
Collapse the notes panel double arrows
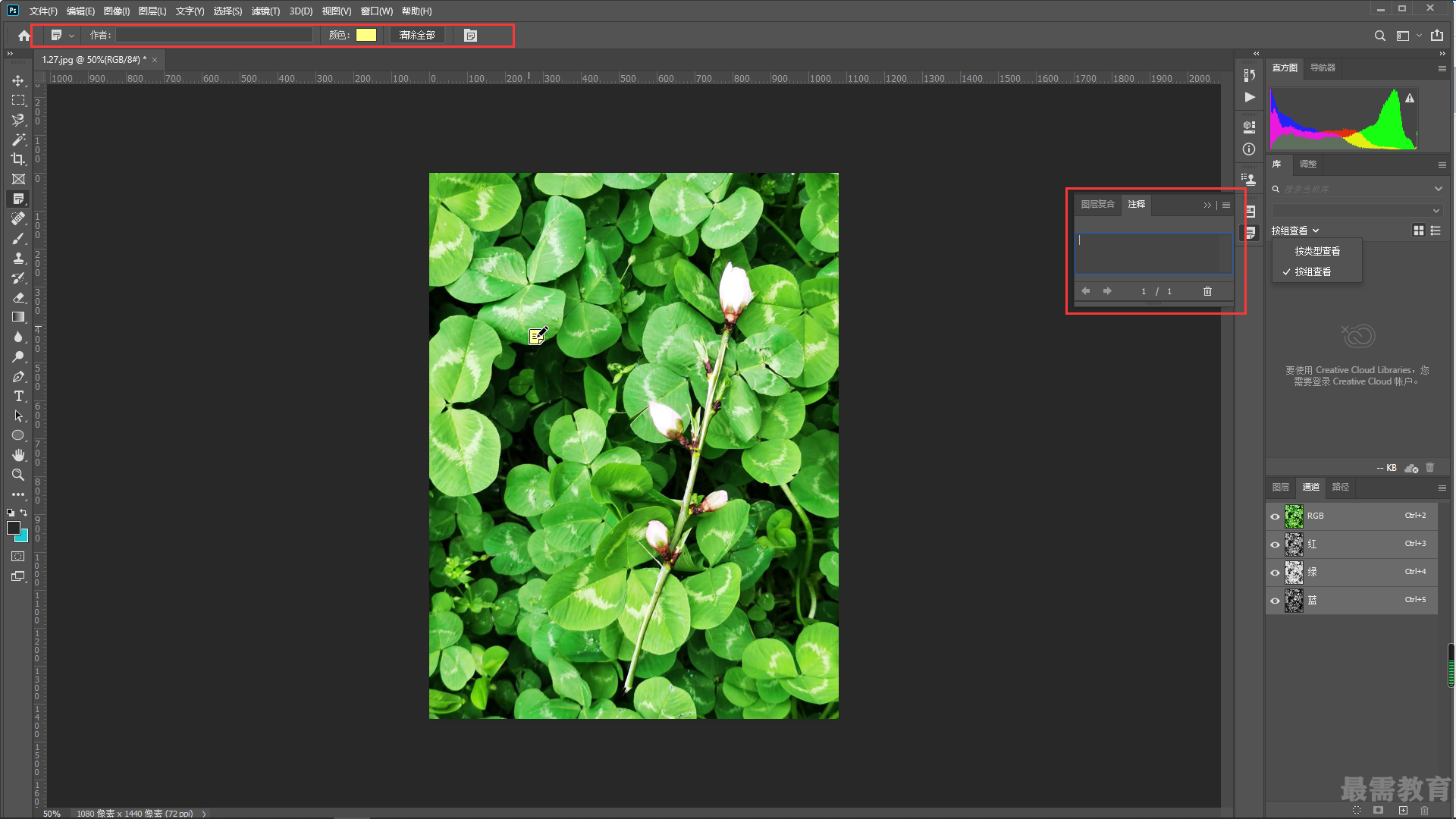[1207, 205]
